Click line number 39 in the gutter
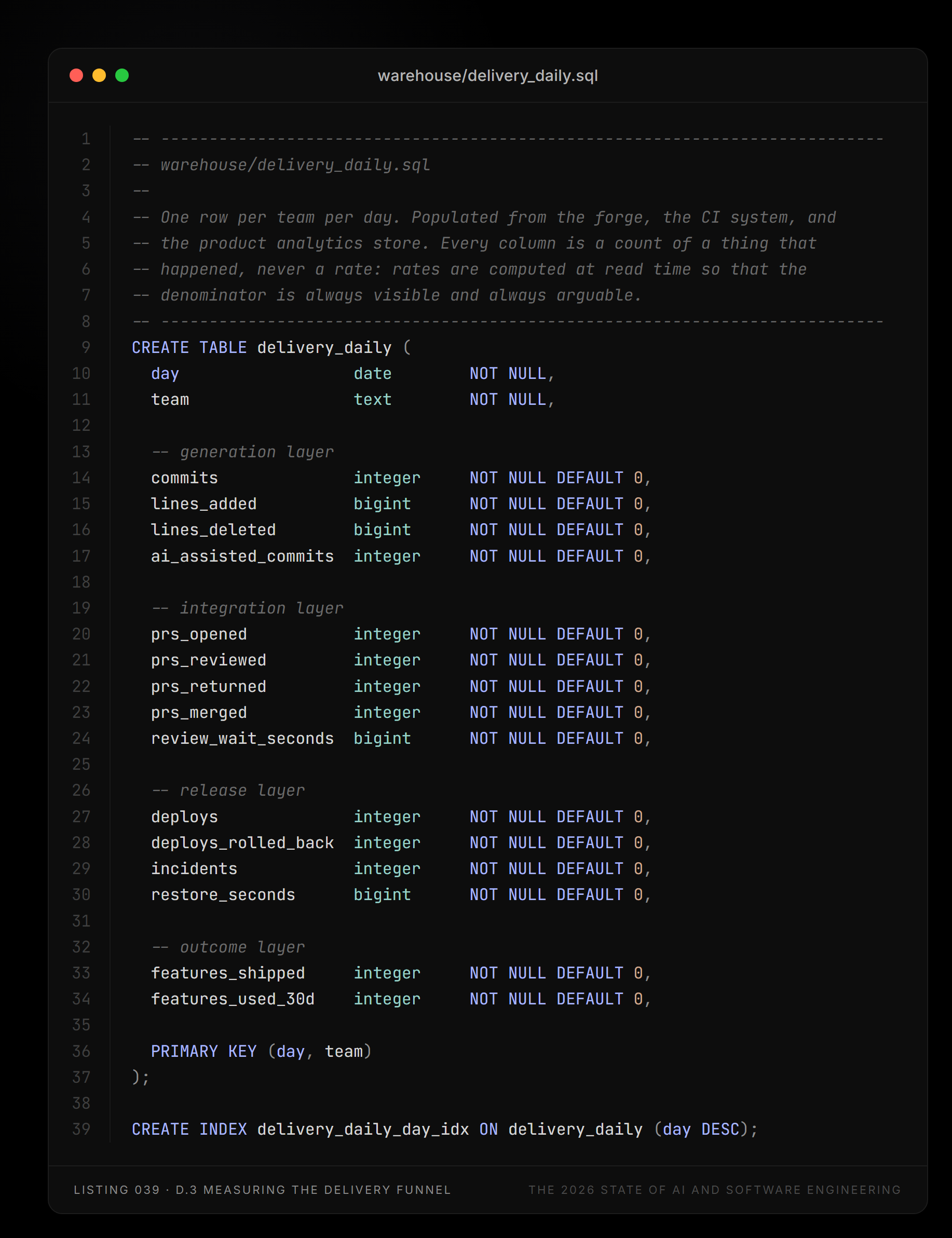This screenshot has width=952, height=1238. coord(81,1129)
